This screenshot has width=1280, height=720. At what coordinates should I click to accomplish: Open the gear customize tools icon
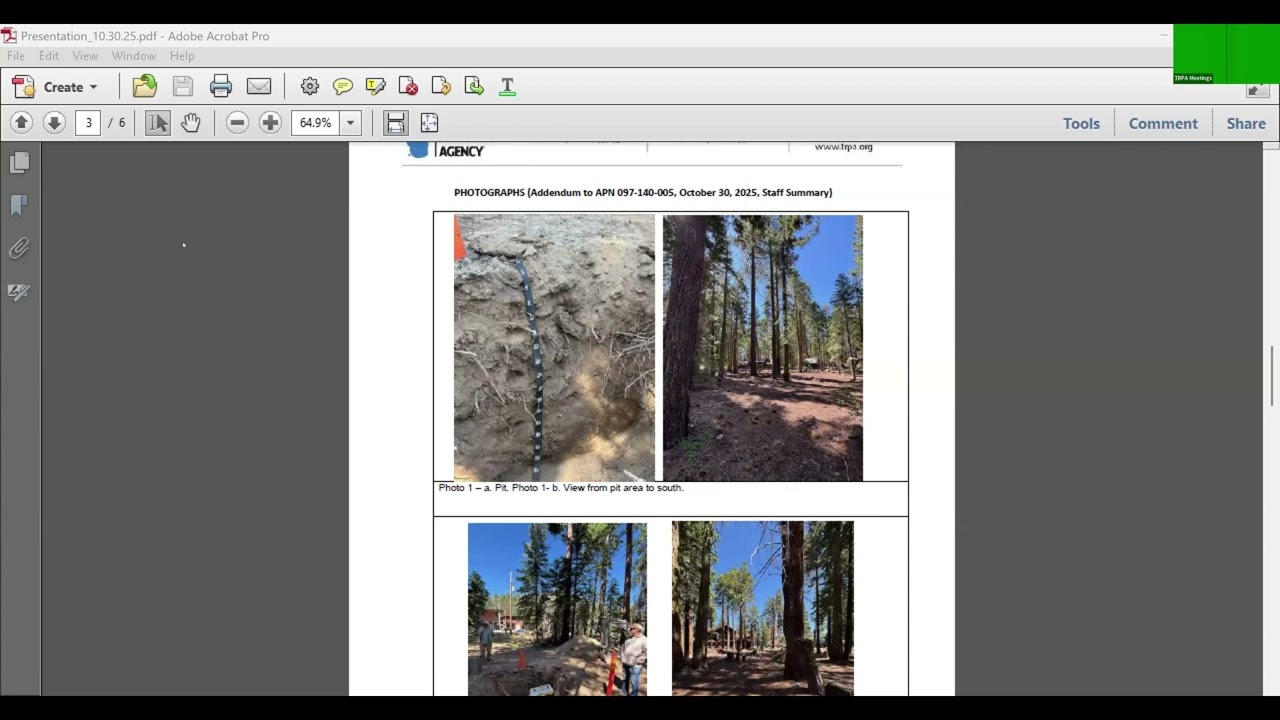click(310, 86)
